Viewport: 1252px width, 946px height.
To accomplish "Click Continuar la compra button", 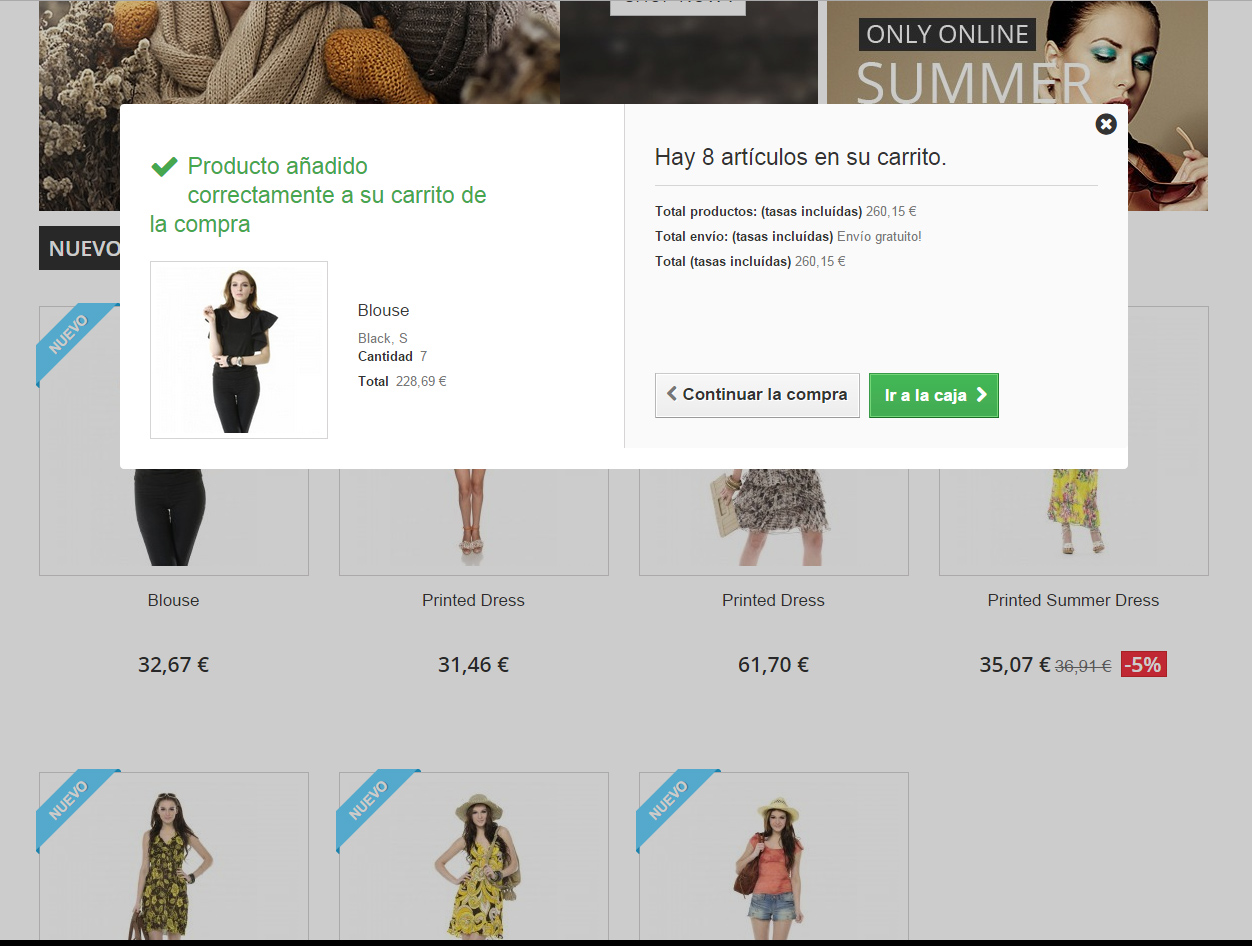I will click(x=757, y=395).
